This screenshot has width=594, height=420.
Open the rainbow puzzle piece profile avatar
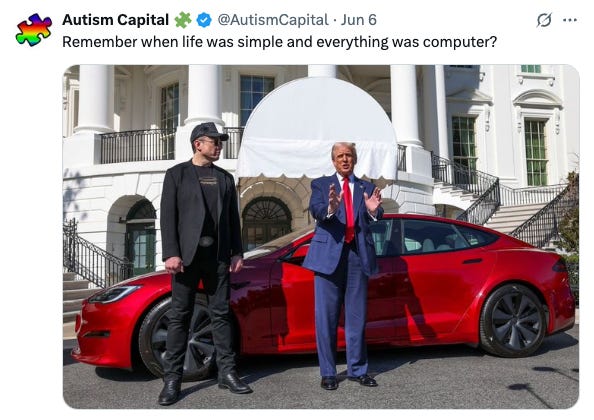coord(33,30)
